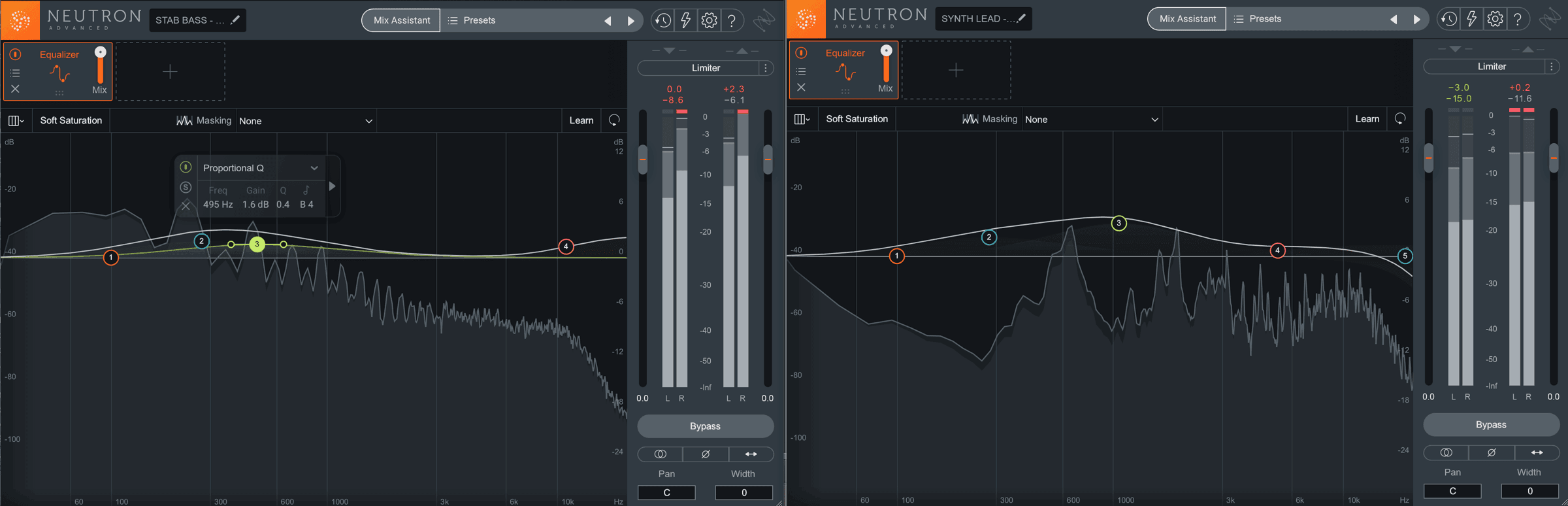This screenshot has width=1568, height=506.
Task: Click Bypass in STAB BASS window
Action: click(x=706, y=426)
